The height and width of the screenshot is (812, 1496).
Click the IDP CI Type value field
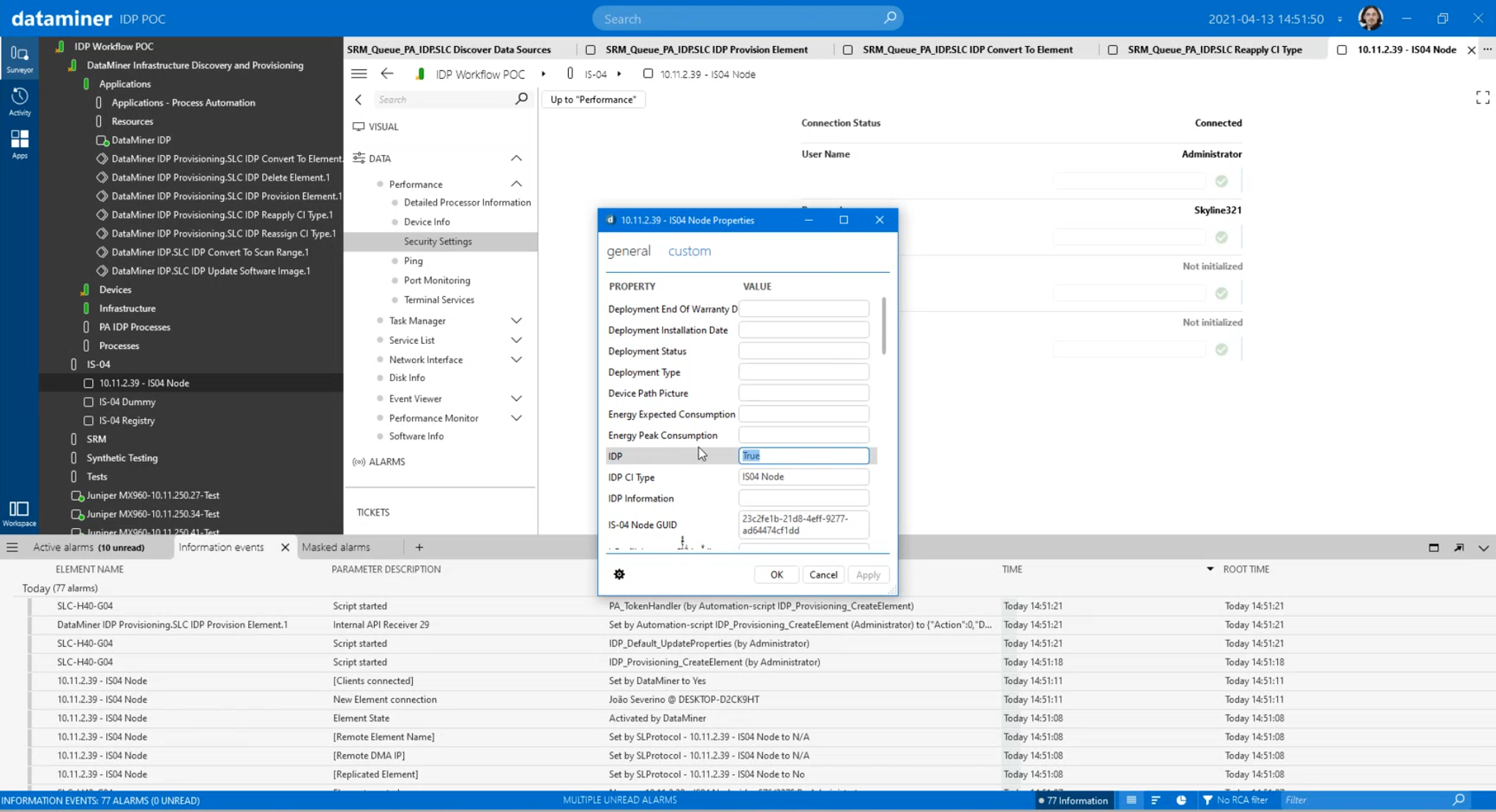[x=804, y=477]
